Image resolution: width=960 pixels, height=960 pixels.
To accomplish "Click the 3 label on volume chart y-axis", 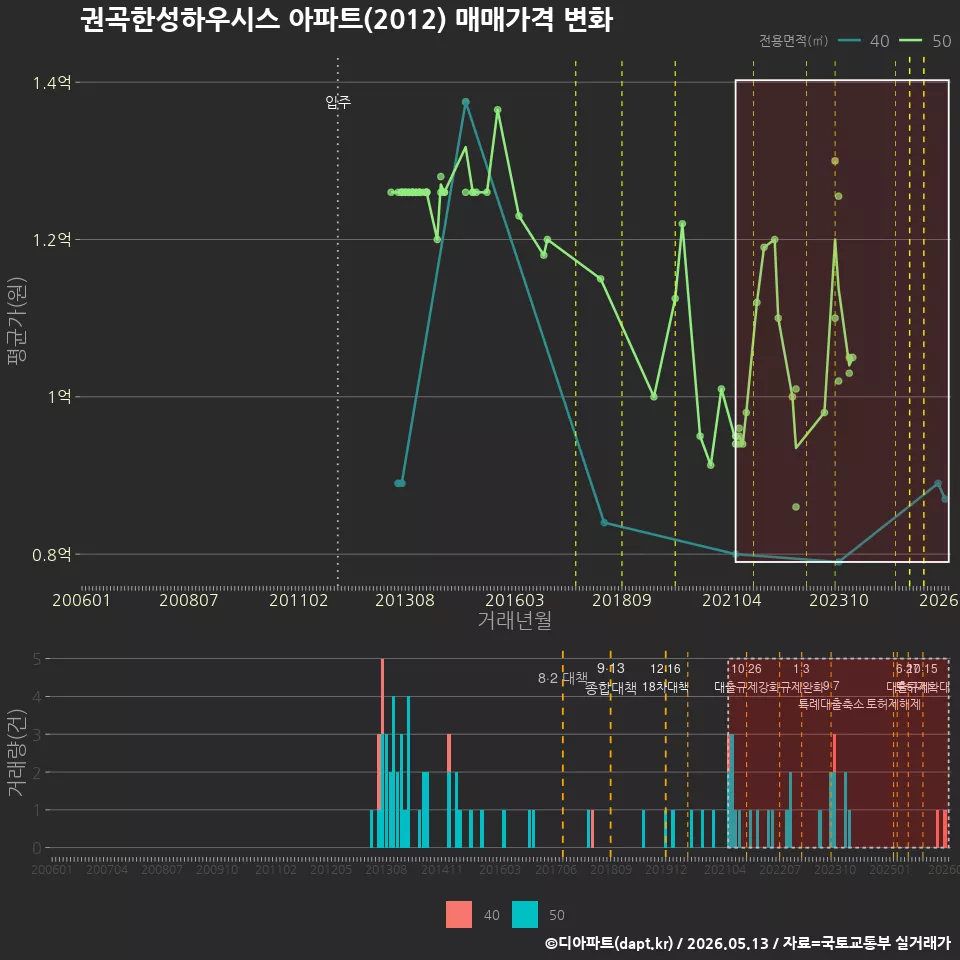I will coord(37,734).
